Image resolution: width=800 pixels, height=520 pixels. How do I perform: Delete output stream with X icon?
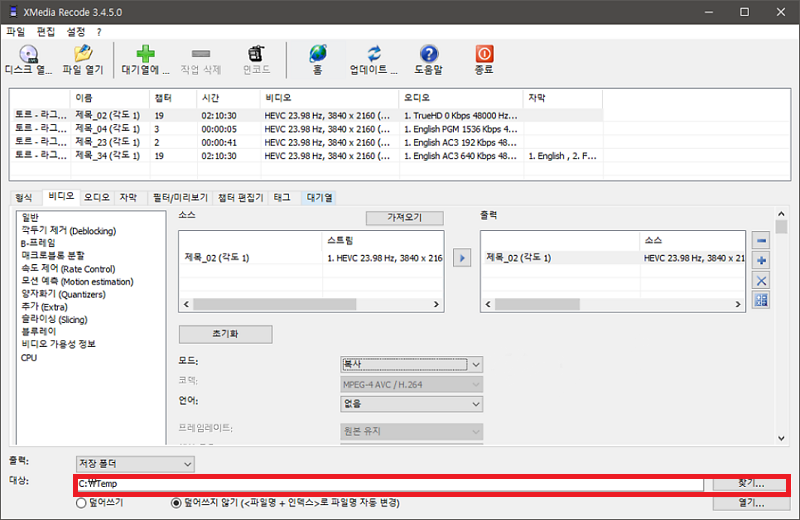pyautogui.click(x=761, y=280)
